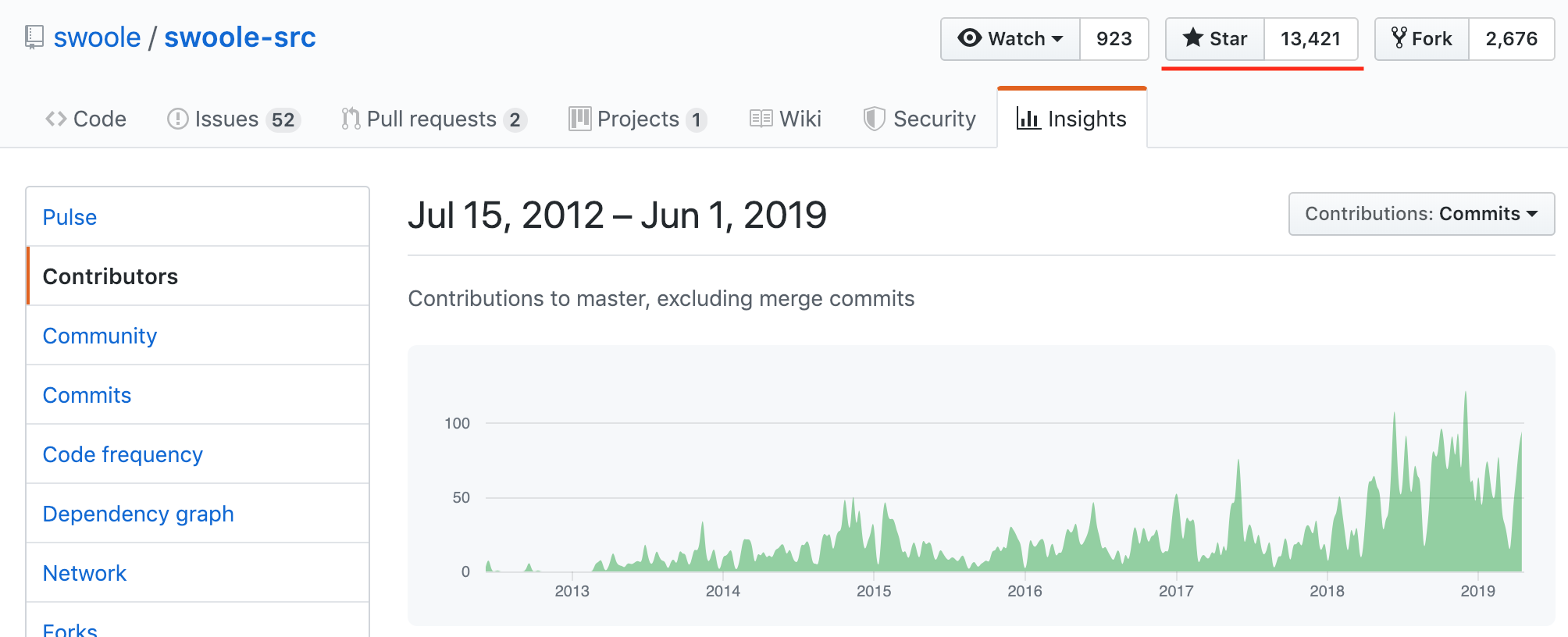
Task: Open Pulse in the sidebar
Action: [x=198, y=217]
